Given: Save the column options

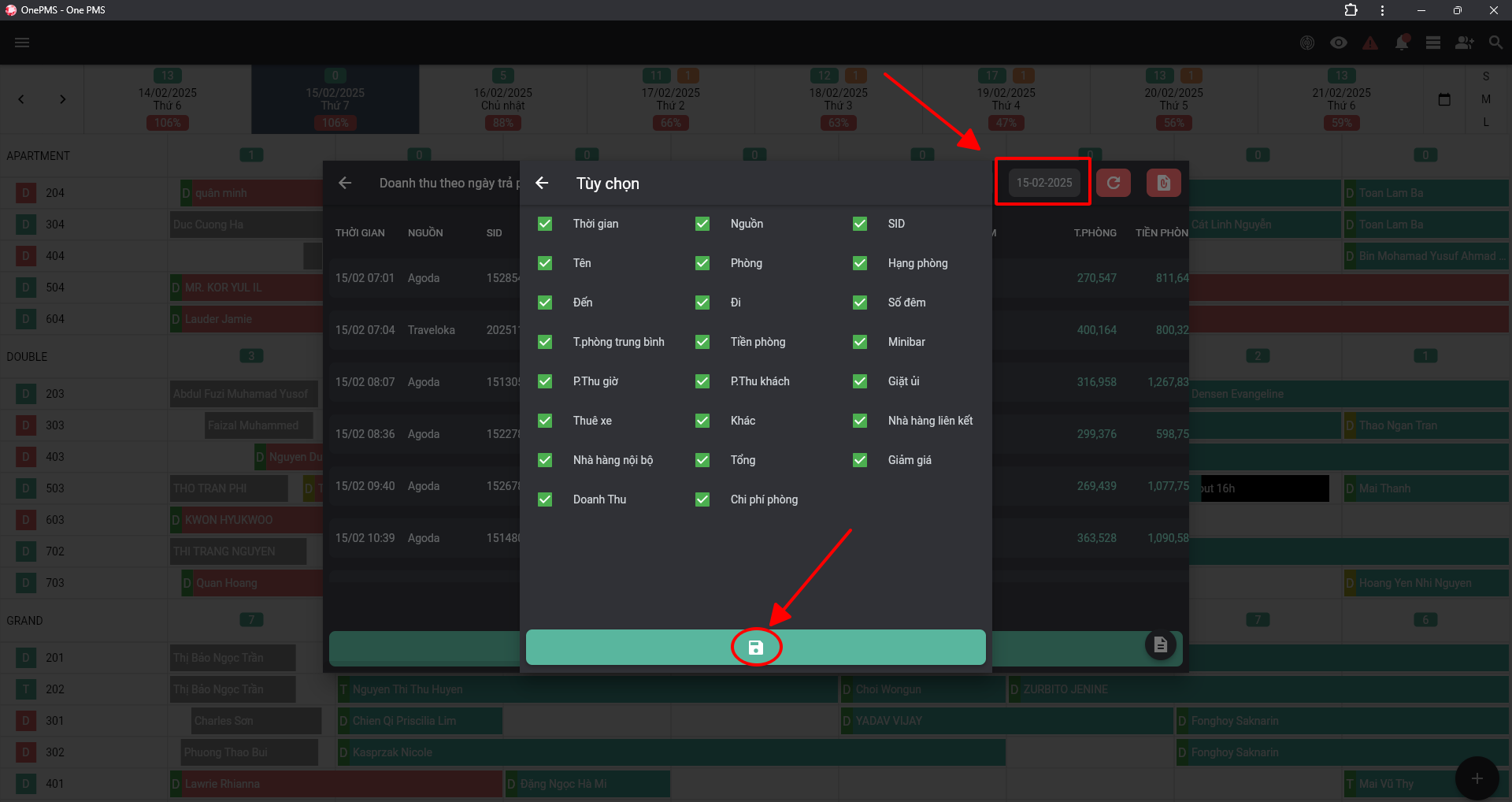Looking at the screenshot, I should [756, 648].
